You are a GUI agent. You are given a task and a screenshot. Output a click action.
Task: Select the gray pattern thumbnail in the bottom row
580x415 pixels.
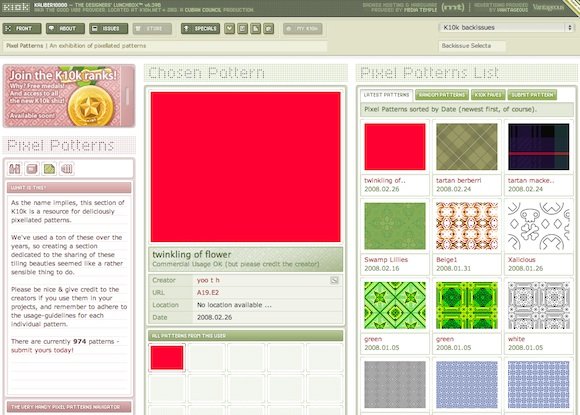395,385
